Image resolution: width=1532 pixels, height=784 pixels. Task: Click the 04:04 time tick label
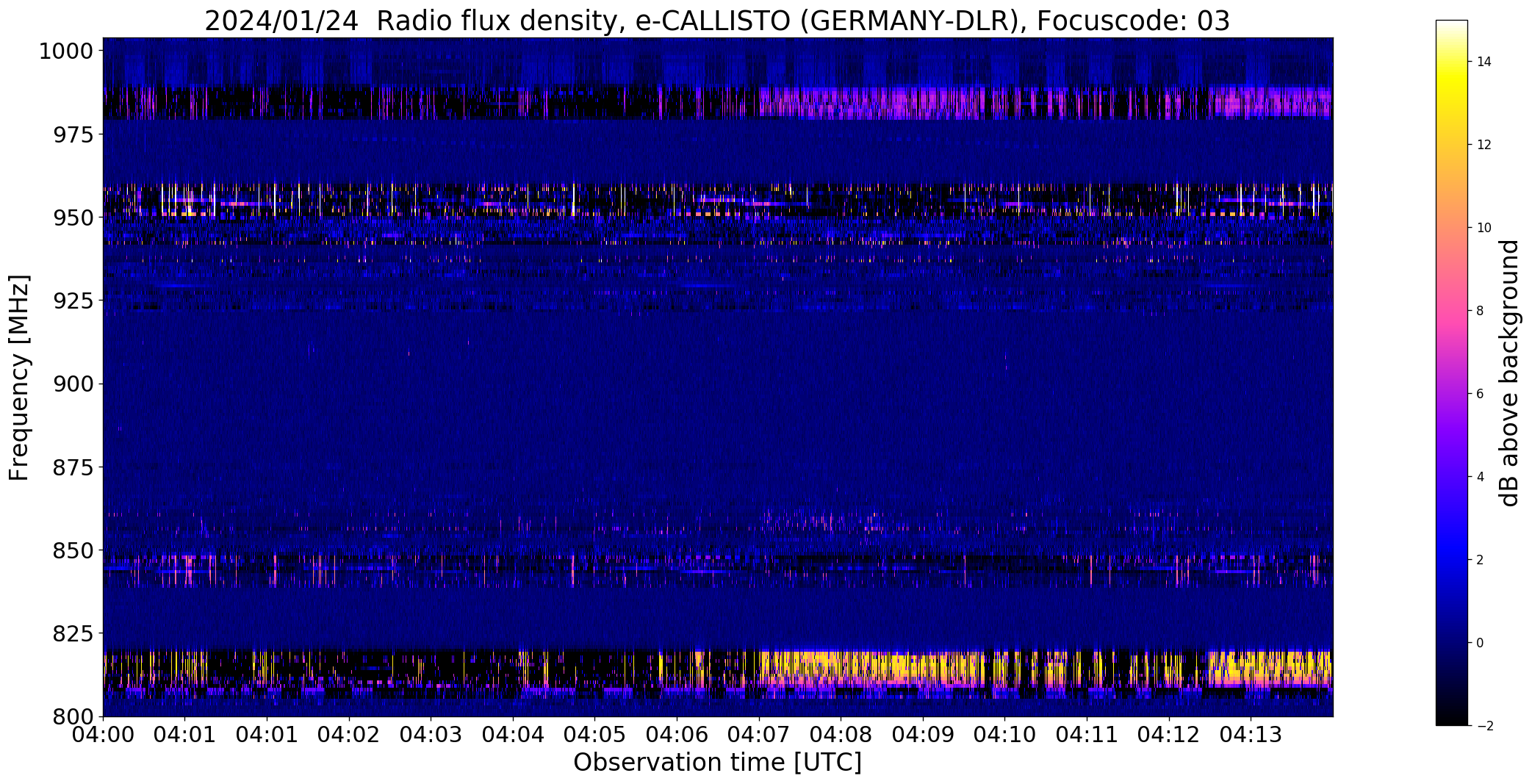pos(513,735)
